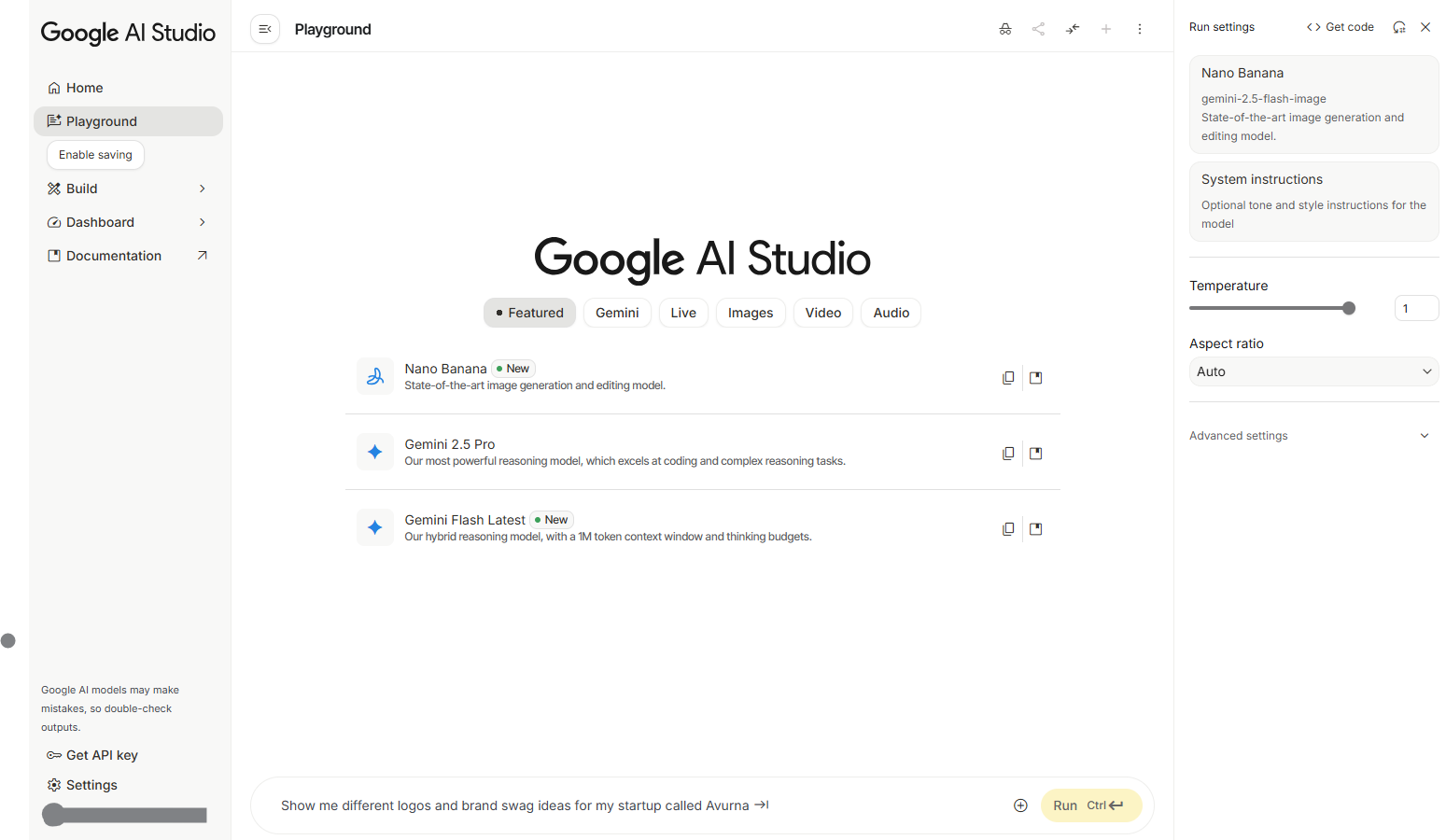Reset run settings to default icon
The height and width of the screenshot is (840, 1446).
click(x=1398, y=27)
